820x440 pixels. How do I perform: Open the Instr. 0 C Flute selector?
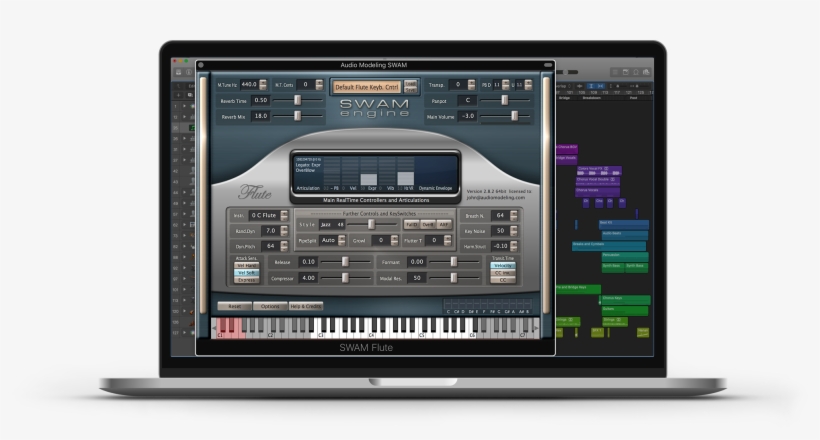click(x=268, y=215)
